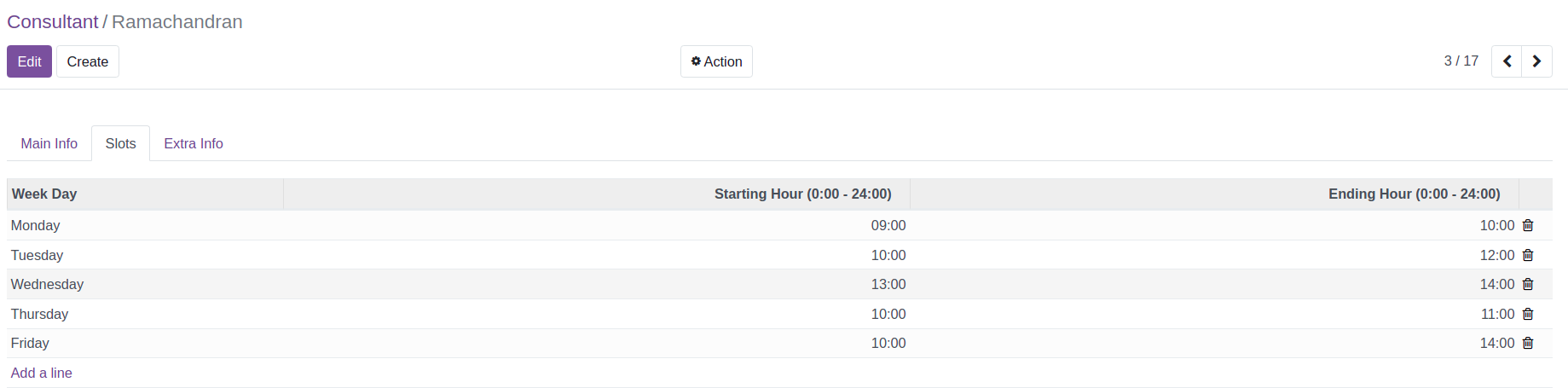Sort by the Week Day column header
The width and height of the screenshot is (1568, 388).
pos(145,194)
